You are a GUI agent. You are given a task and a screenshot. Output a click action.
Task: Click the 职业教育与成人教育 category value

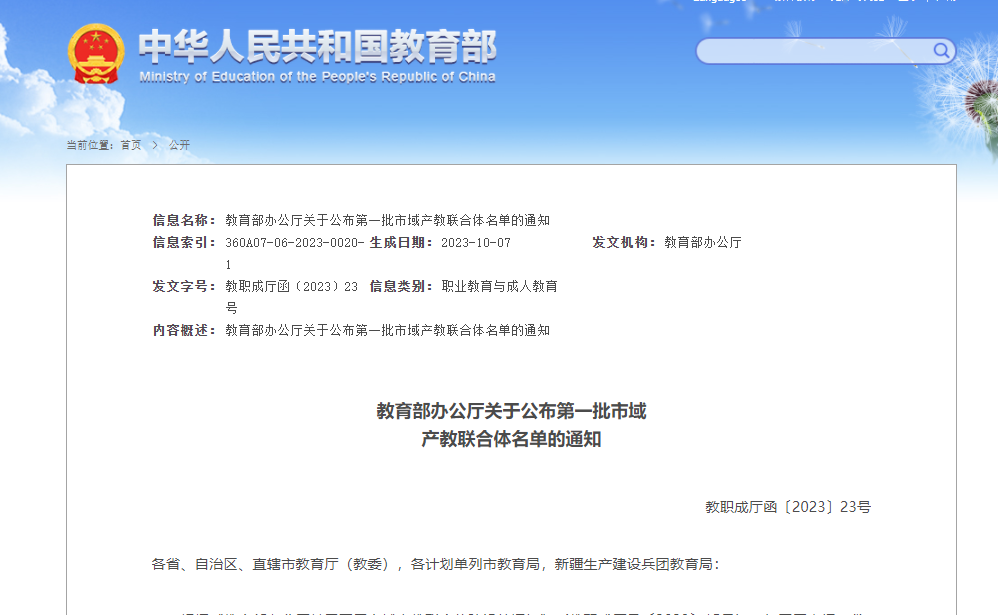pos(499,287)
